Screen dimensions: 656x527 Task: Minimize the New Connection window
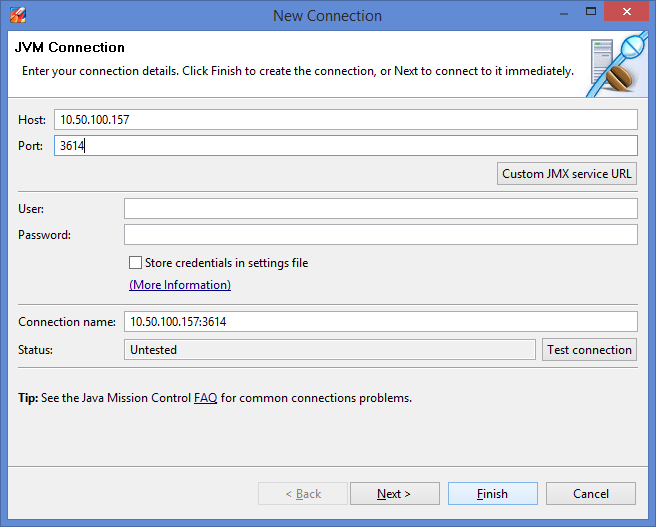pyautogui.click(x=564, y=12)
